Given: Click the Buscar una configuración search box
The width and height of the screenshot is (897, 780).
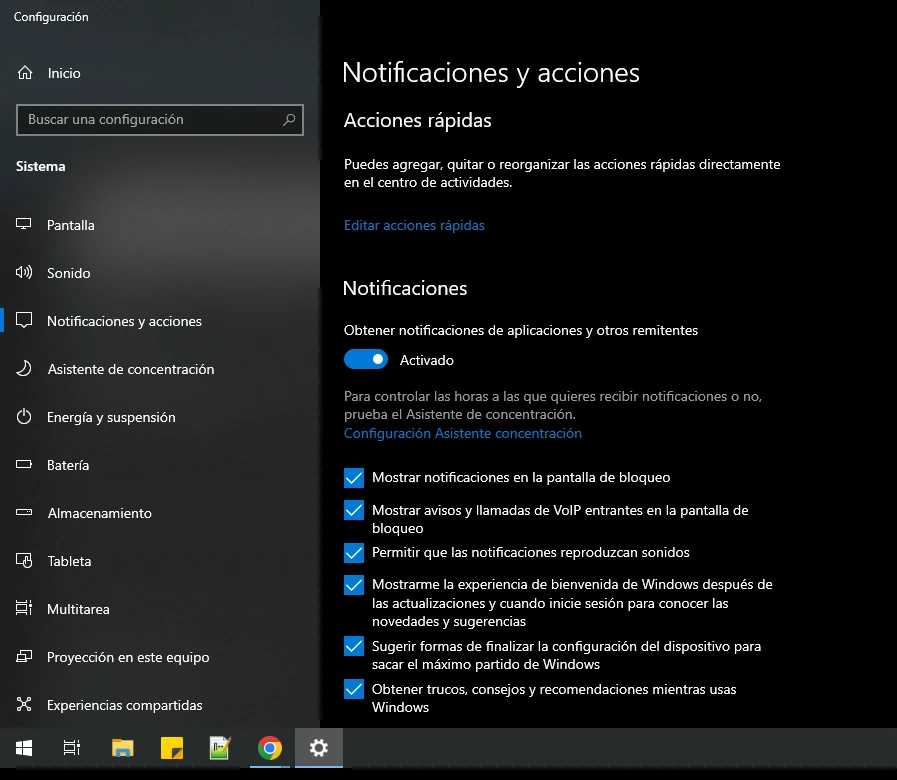Looking at the screenshot, I should [160, 120].
